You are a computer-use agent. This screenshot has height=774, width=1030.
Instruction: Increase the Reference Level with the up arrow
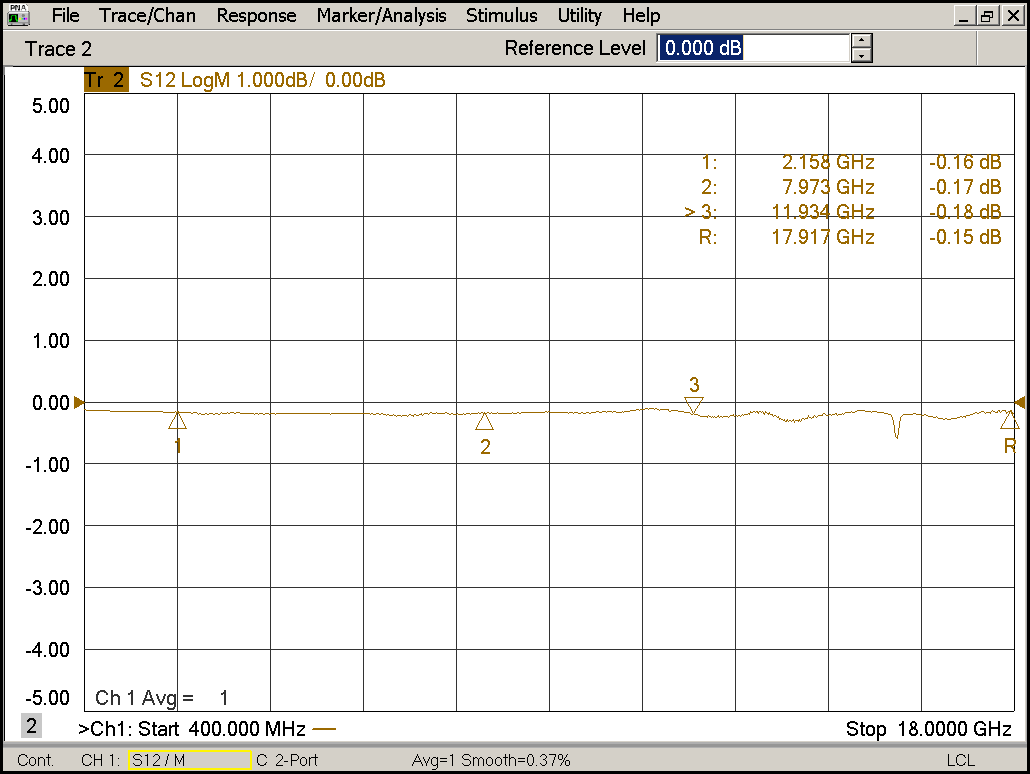pyautogui.click(x=862, y=41)
